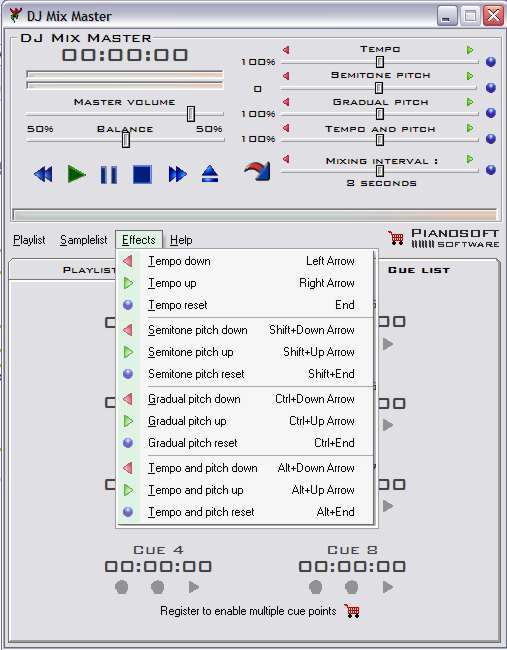
Task: Click the eject button to load a file
Action: click(x=210, y=174)
